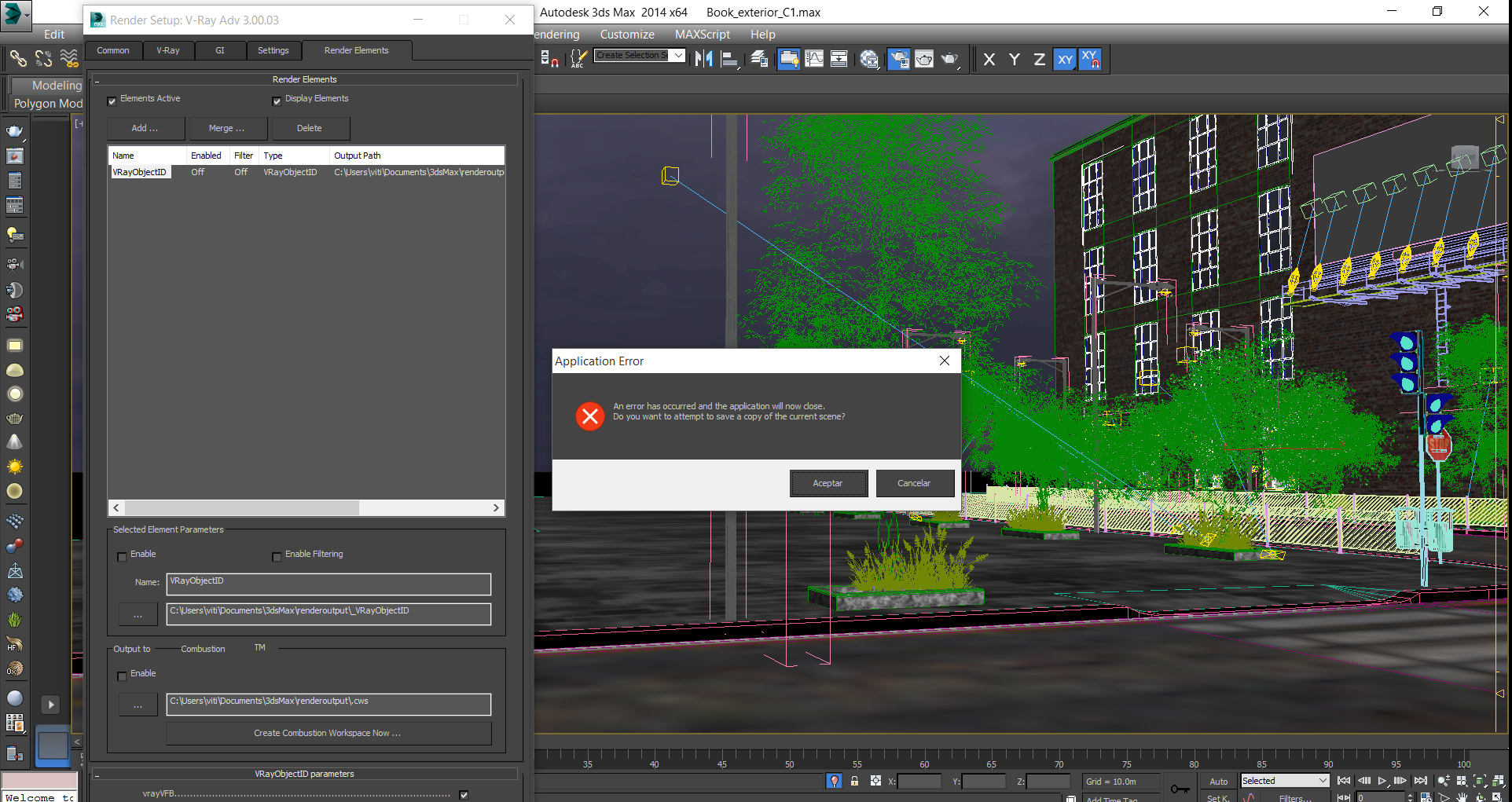Open the Schematic View icon
The width and height of the screenshot is (1512, 802).
click(x=839, y=59)
